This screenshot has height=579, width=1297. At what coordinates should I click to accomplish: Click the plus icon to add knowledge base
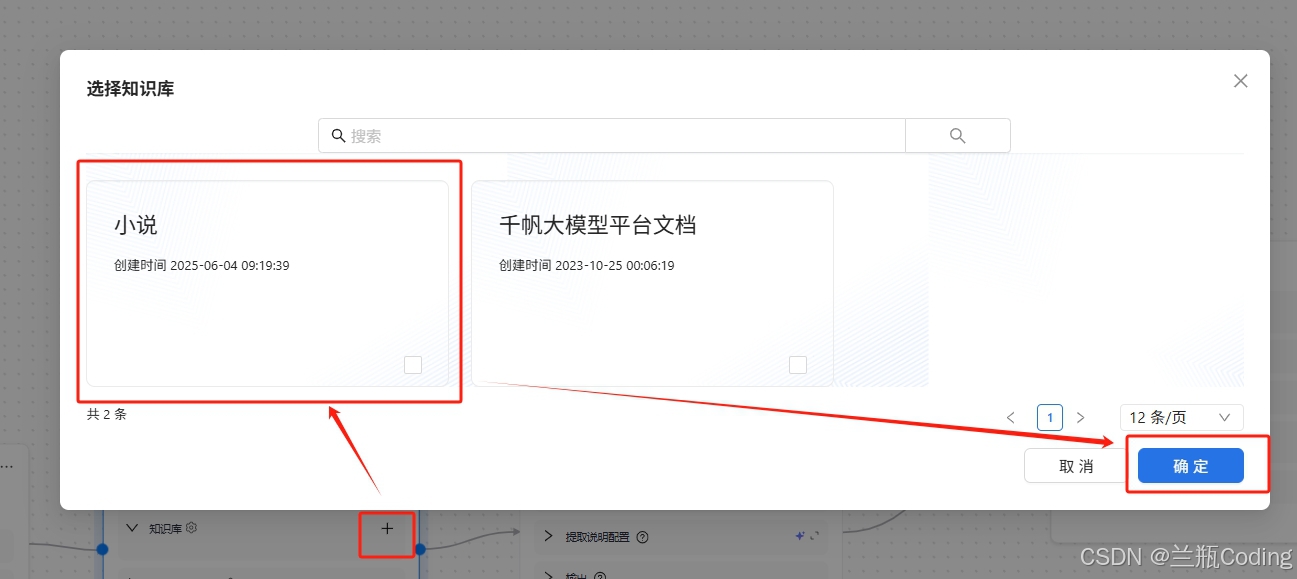386,528
